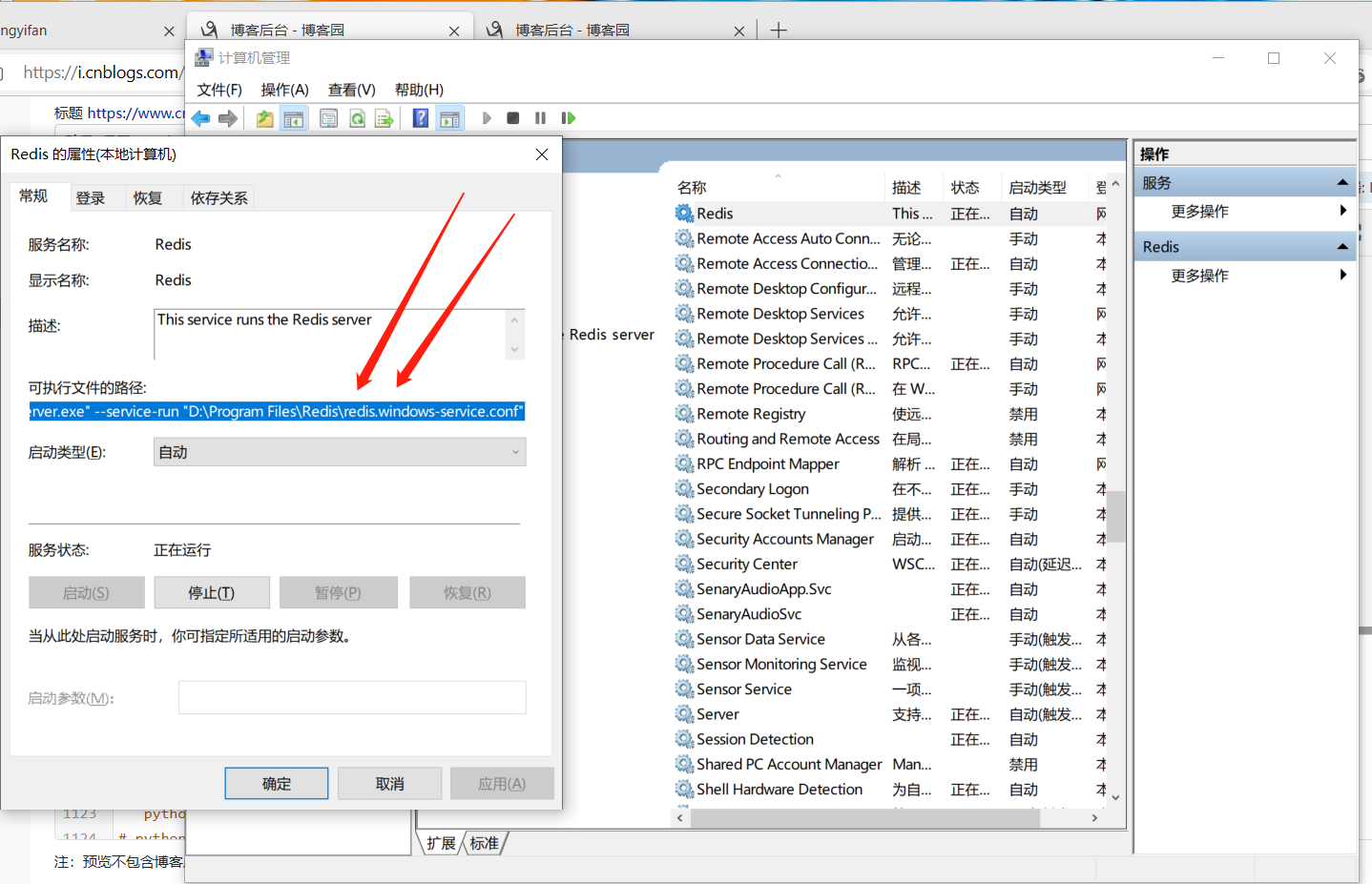Open the 操作(A) menu
Screen dimensions: 1372x884
(x=285, y=90)
